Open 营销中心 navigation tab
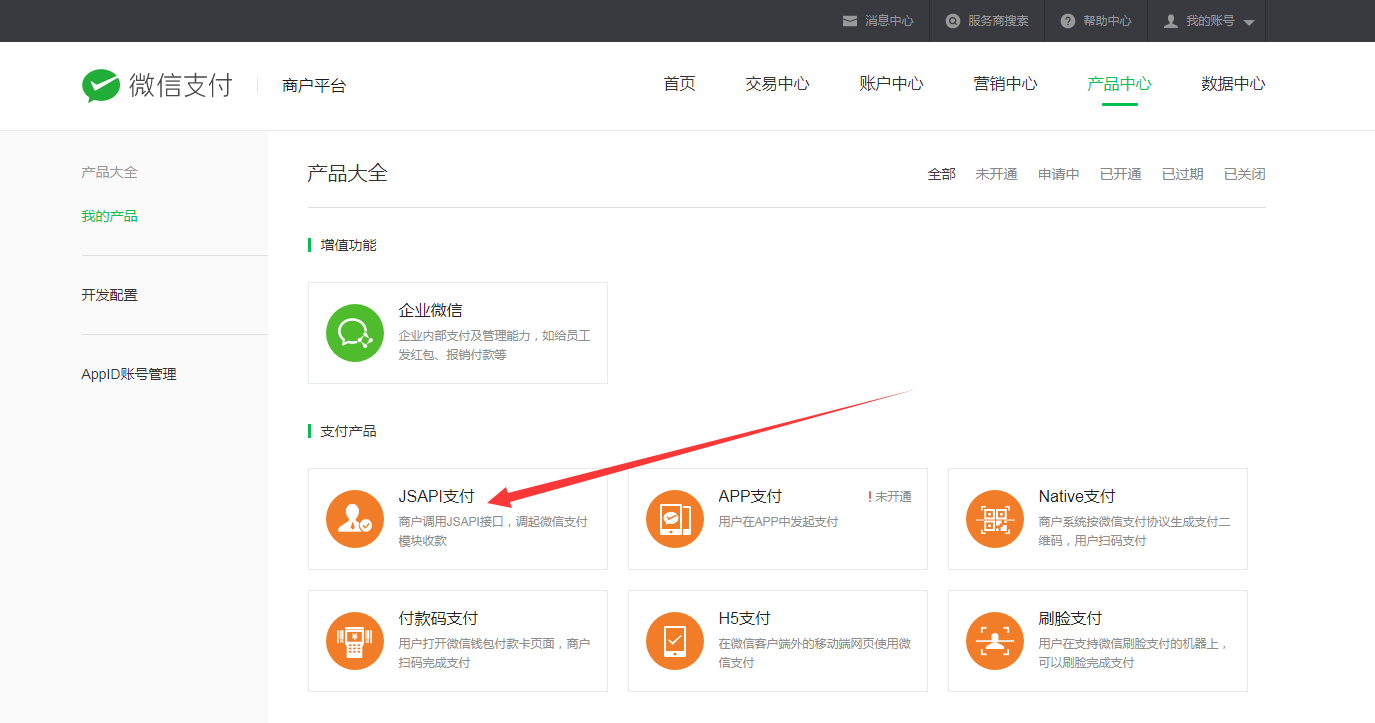Viewport: 1375px width, 723px height. (1005, 84)
